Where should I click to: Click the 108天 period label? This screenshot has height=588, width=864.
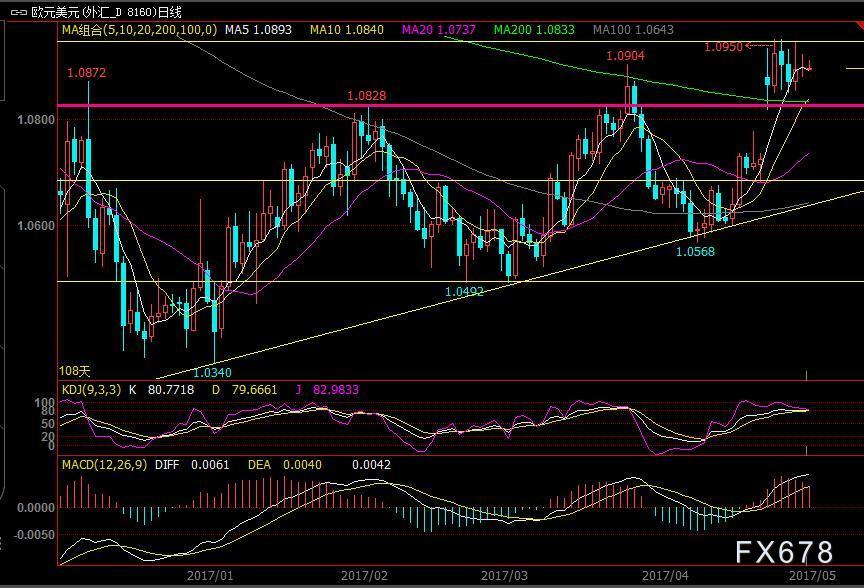[74, 371]
